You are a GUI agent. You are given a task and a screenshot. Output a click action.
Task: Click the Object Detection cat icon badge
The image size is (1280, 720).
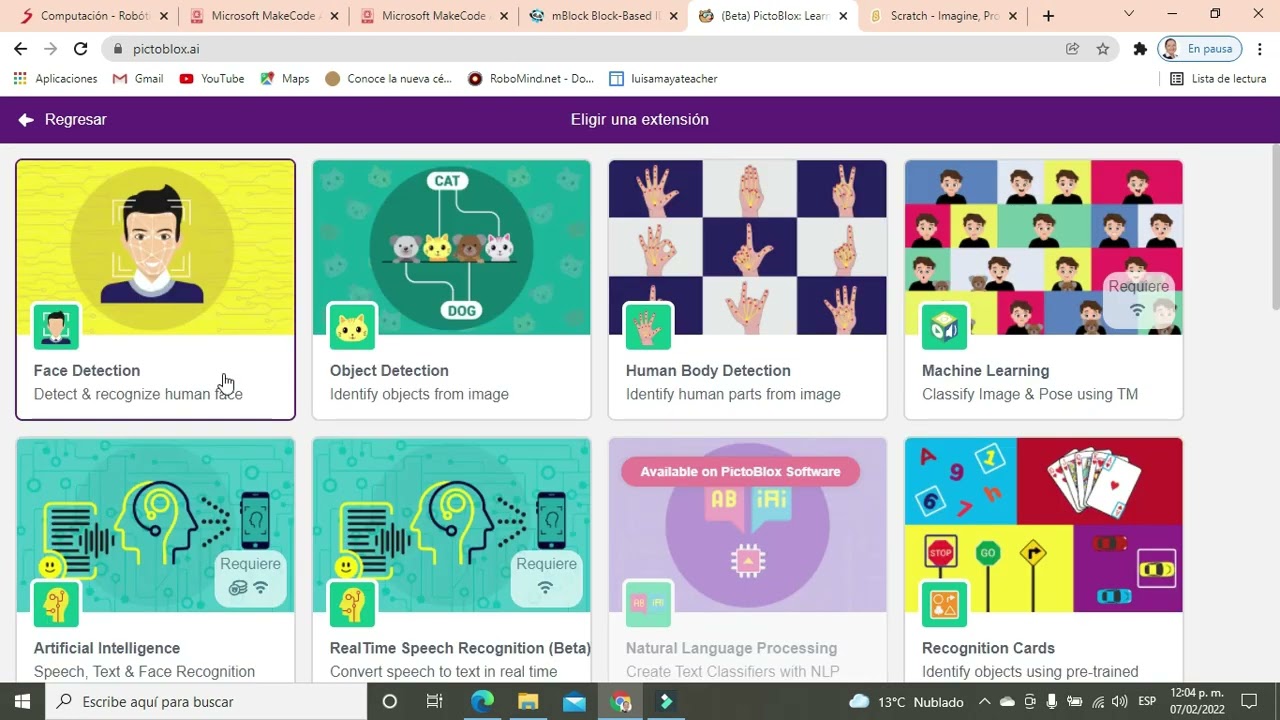tap(352, 327)
